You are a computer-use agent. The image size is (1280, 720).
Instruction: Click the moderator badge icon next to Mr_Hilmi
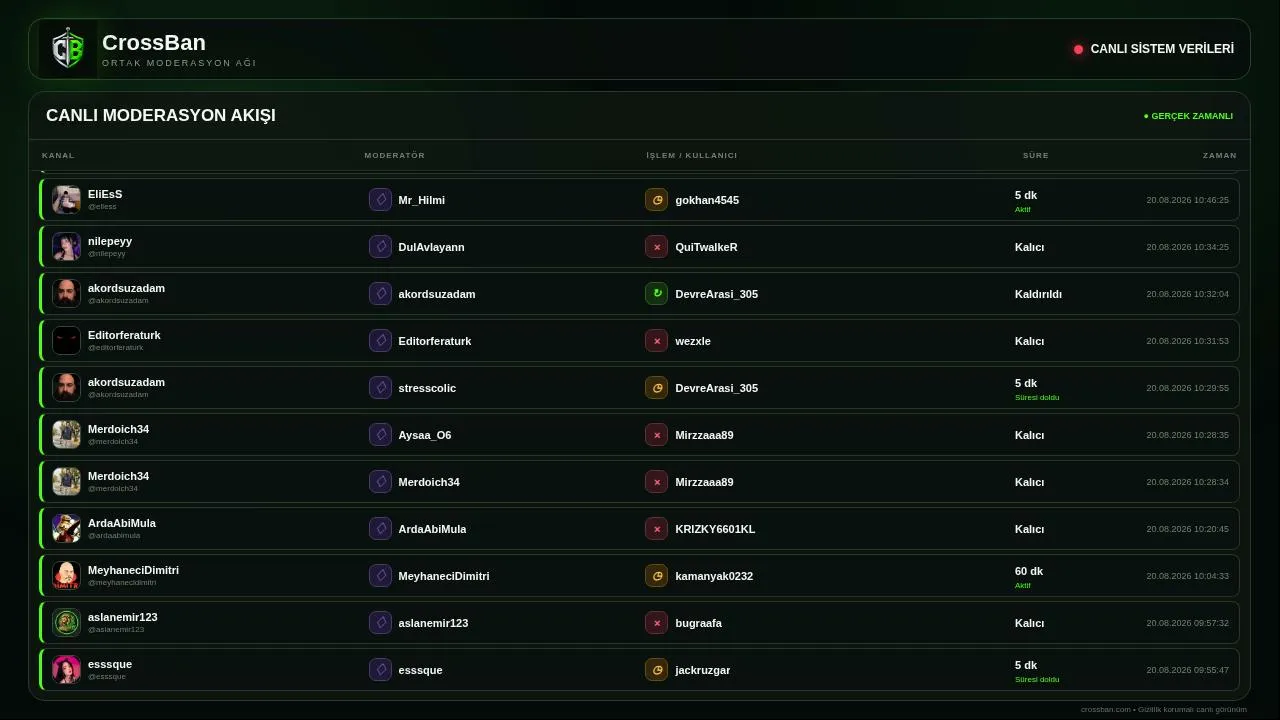pos(380,200)
